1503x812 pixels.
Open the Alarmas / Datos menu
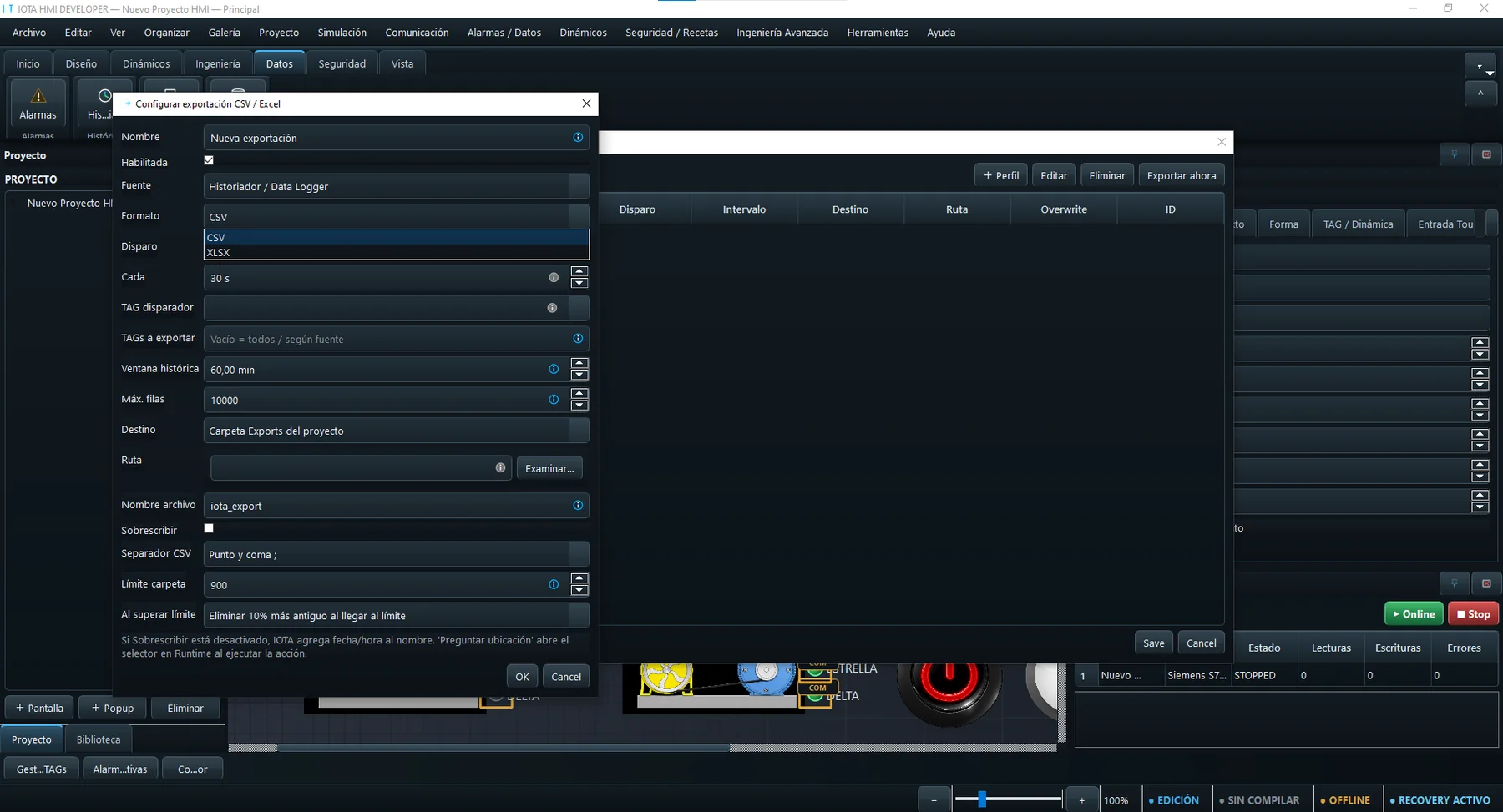click(504, 33)
